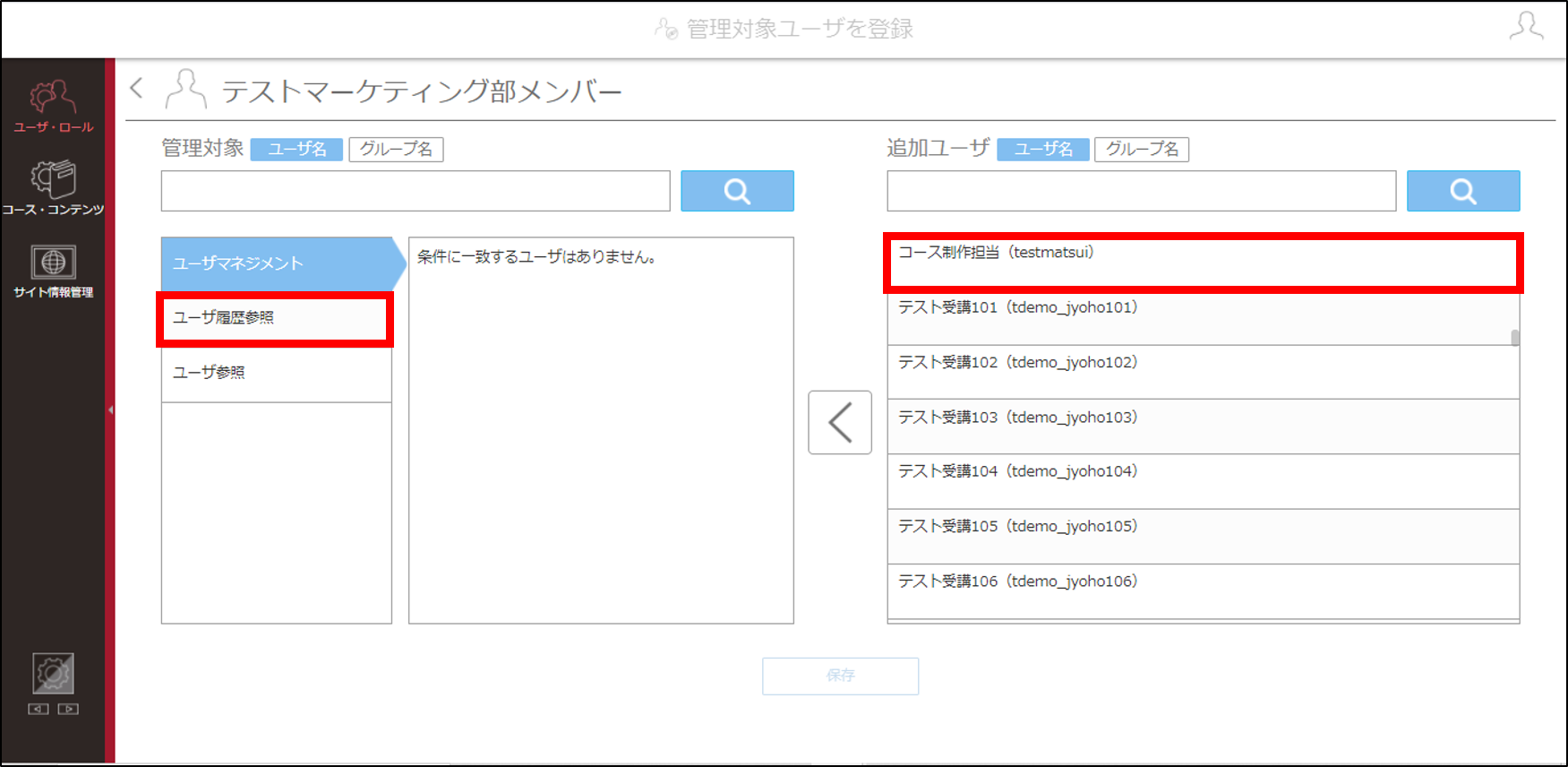Screen dimensions: 1568x767
Task: Click the 保存 save button
Action: (840, 676)
